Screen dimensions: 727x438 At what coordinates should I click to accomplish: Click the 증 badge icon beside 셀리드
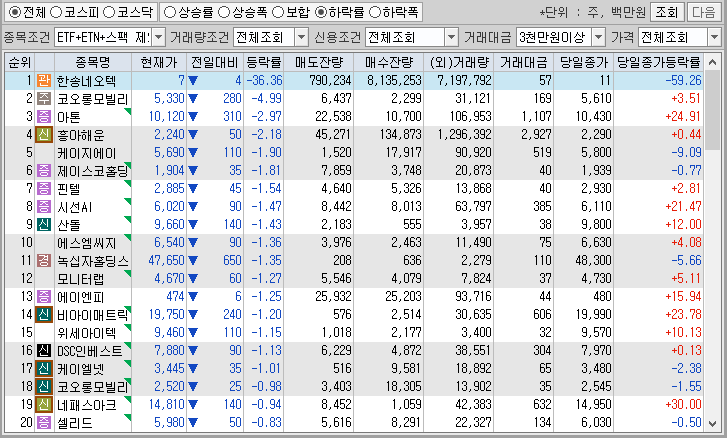(44, 423)
